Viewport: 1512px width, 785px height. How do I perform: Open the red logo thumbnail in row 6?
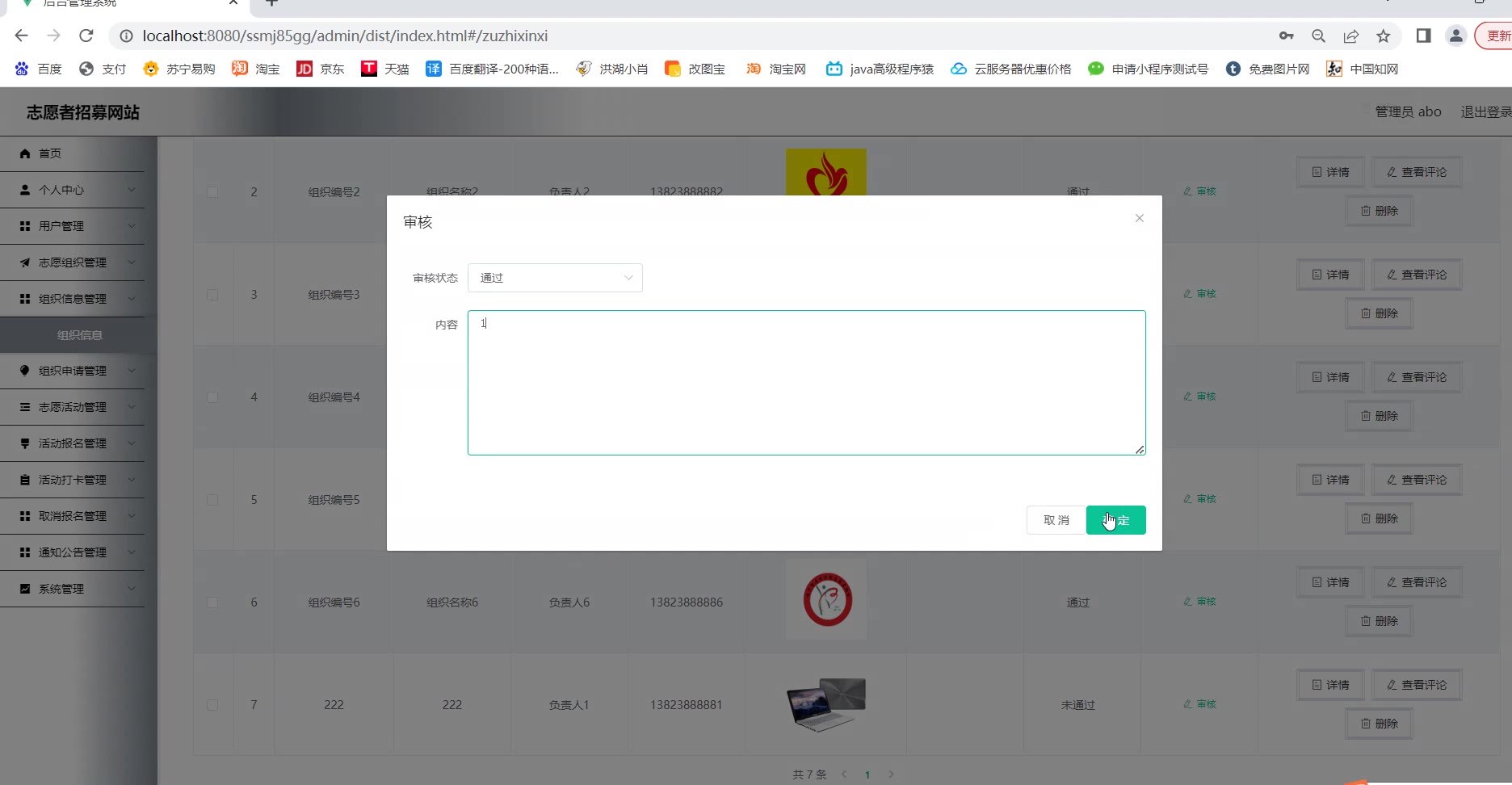point(826,599)
